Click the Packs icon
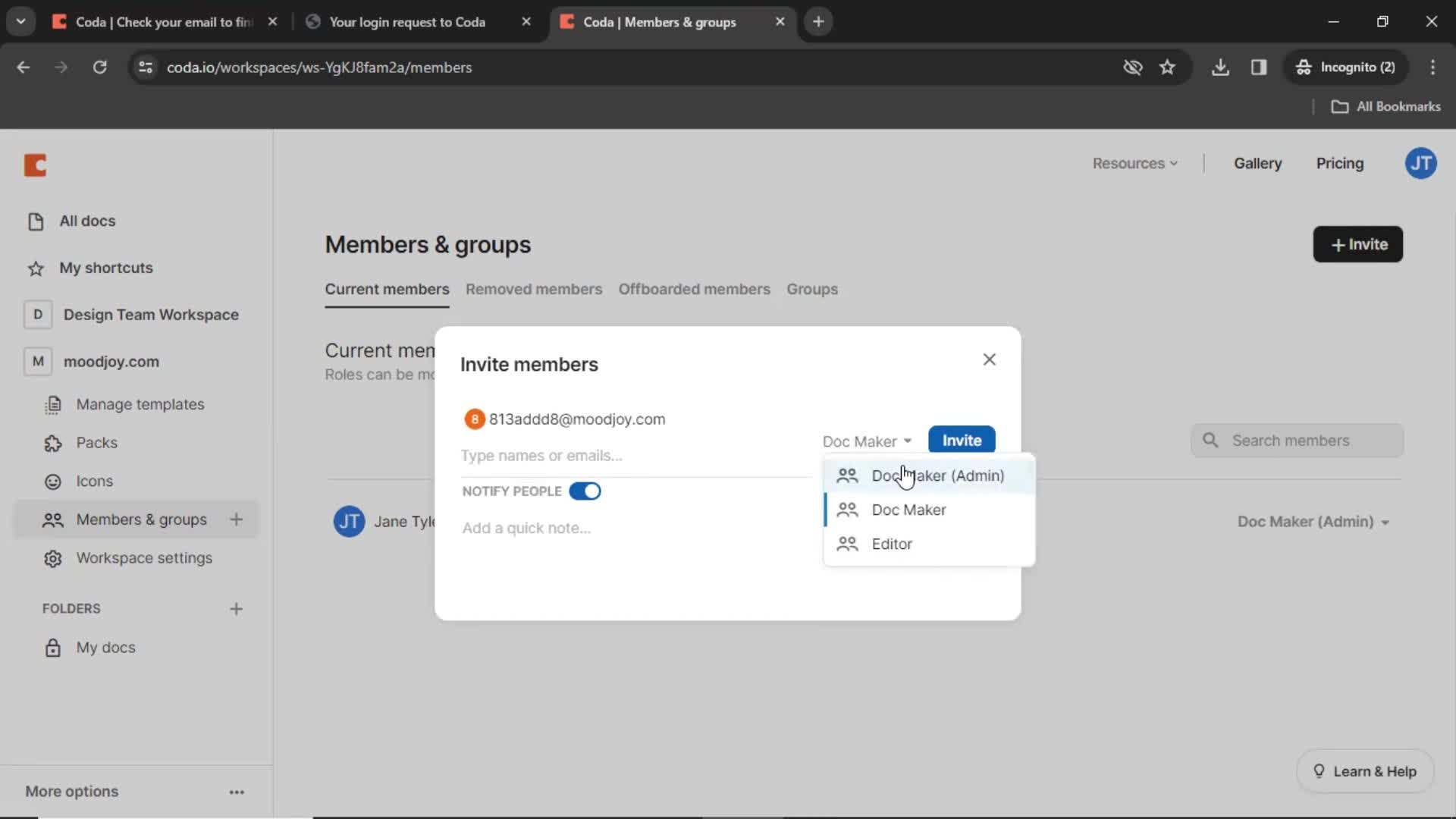1456x819 pixels. [x=52, y=442]
